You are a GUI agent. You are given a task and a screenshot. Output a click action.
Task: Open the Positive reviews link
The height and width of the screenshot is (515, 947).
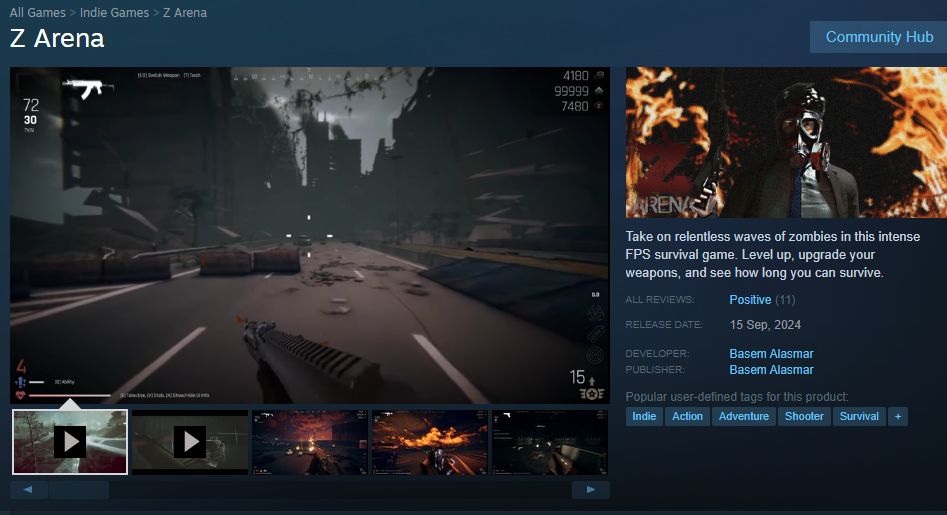click(x=750, y=299)
